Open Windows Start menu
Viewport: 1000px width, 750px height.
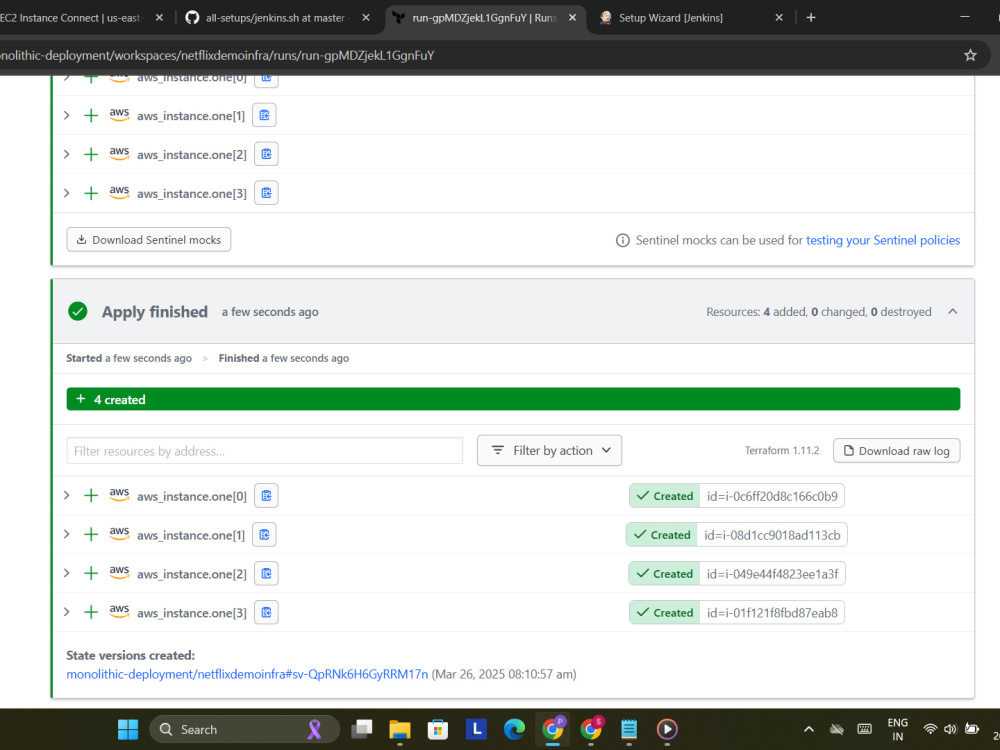(128, 729)
